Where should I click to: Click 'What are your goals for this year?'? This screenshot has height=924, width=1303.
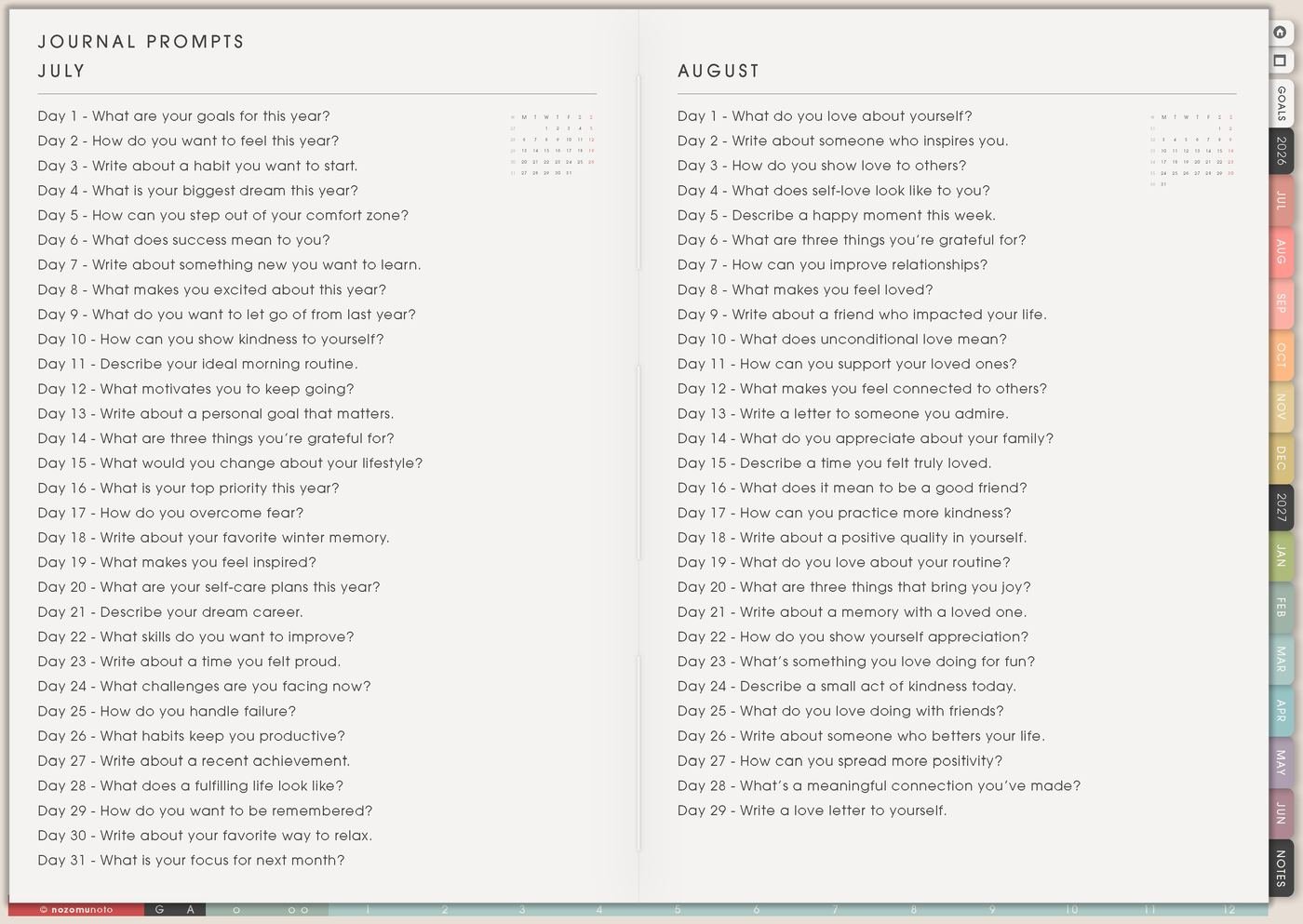pos(211,116)
